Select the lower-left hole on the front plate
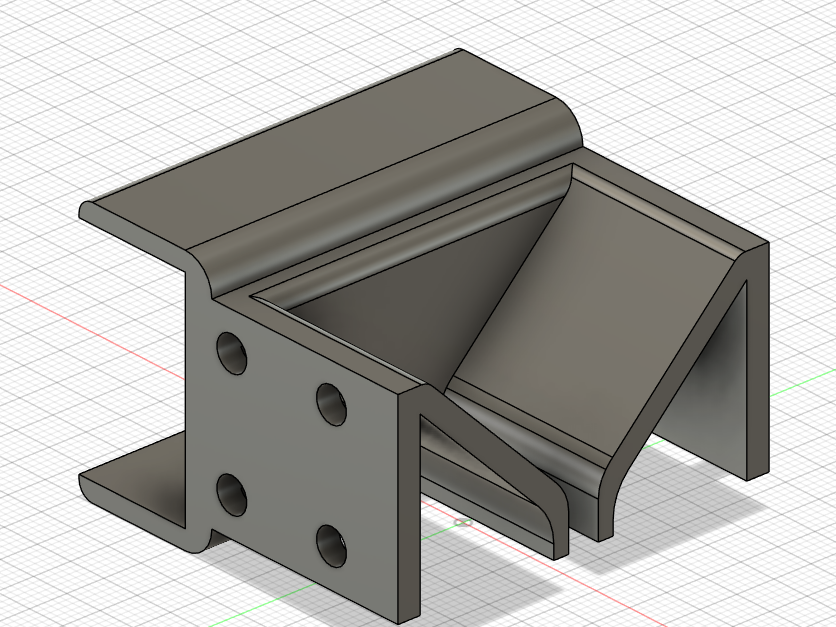Image resolution: width=836 pixels, height=627 pixels. [x=231, y=495]
